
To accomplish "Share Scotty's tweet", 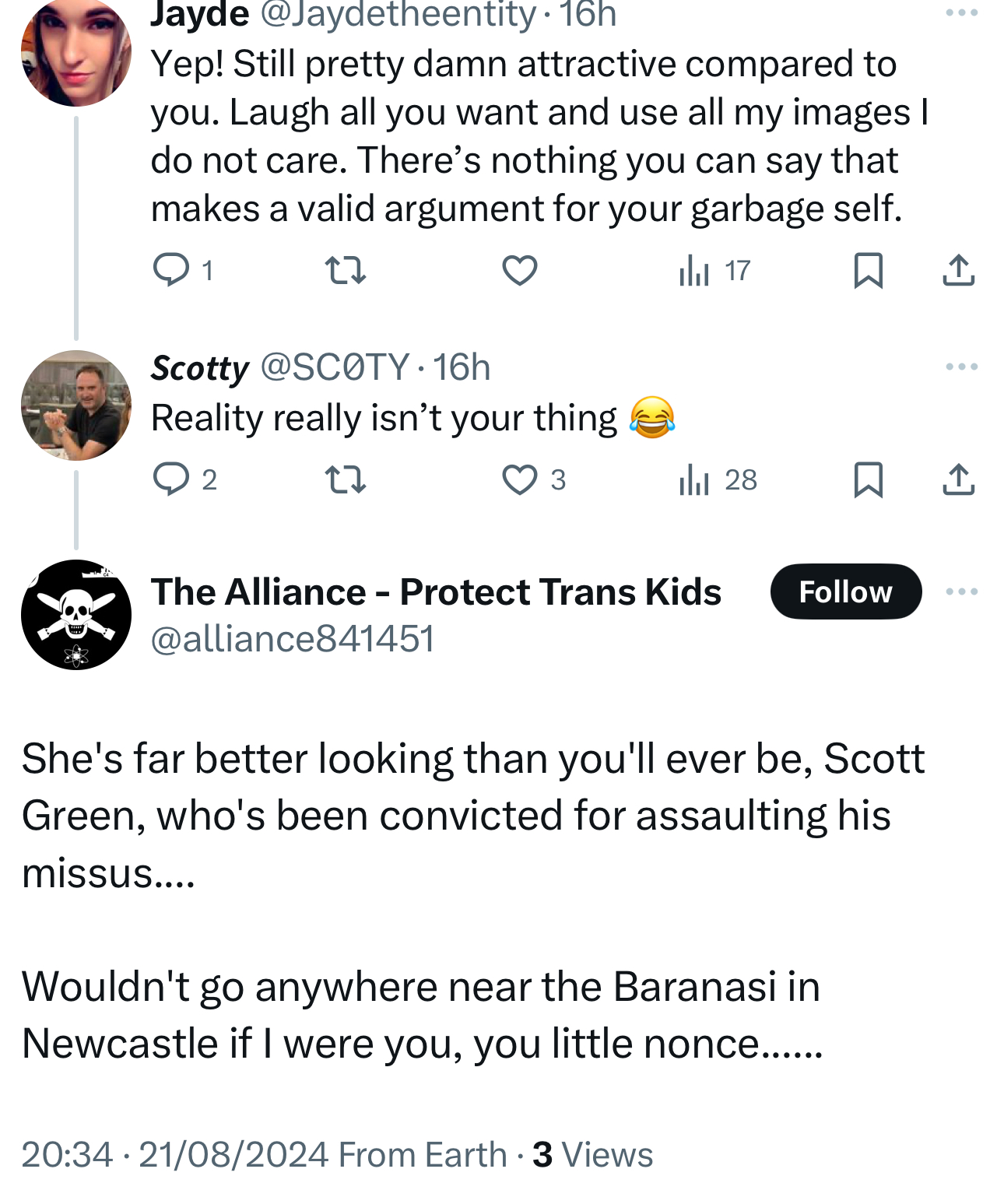I will click(x=958, y=479).
